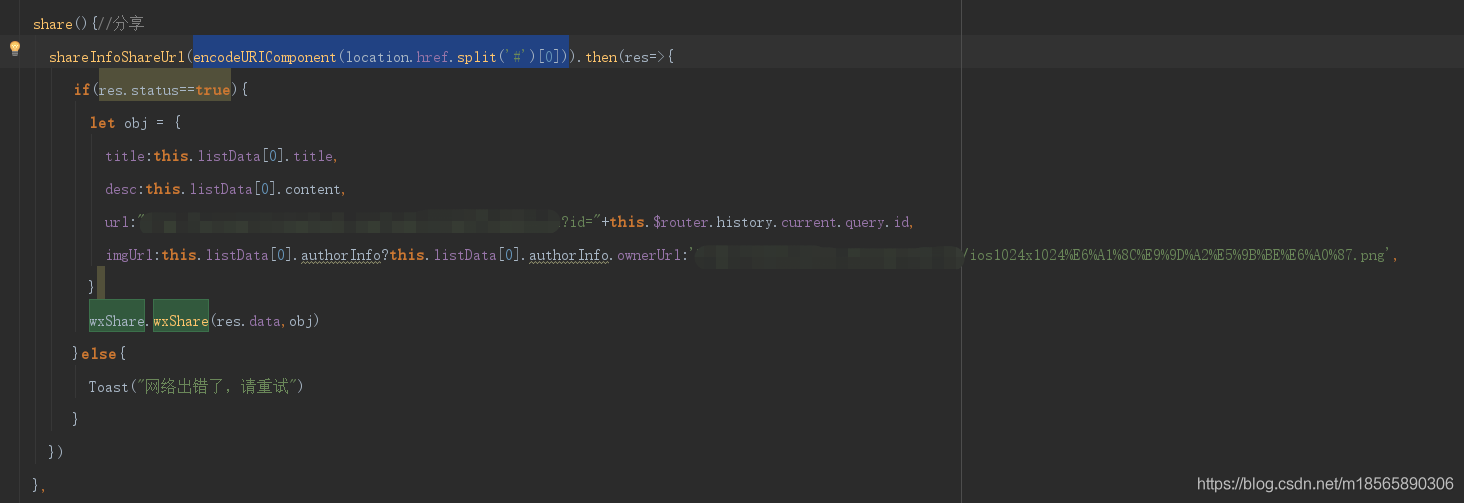Click the desc:this.listData[0].content line

coord(225,189)
